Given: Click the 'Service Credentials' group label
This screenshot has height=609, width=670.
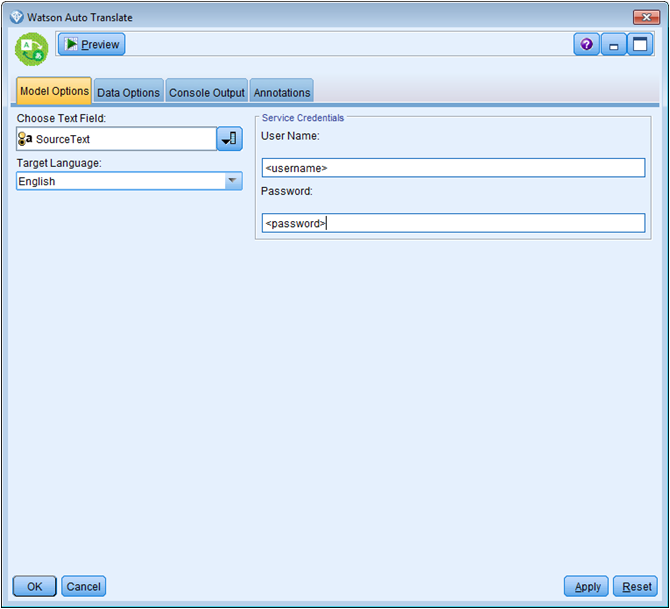Looking at the screenshot, I should point(303,118).
